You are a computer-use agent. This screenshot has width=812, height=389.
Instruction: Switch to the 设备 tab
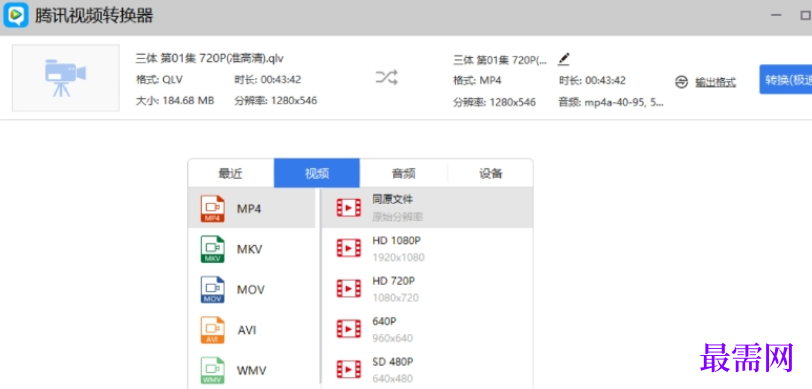tap(490, 173)
